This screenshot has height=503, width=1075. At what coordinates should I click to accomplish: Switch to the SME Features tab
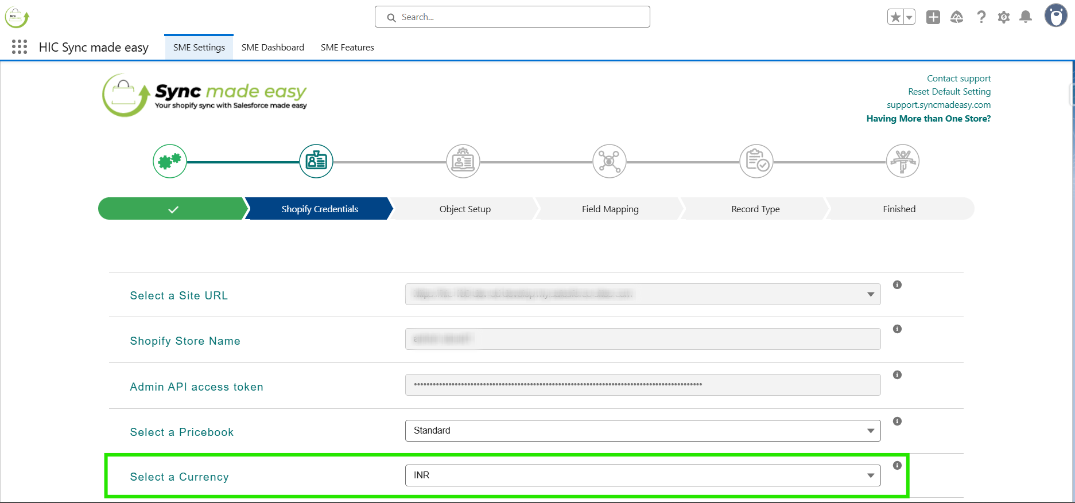tap(347, 47)
